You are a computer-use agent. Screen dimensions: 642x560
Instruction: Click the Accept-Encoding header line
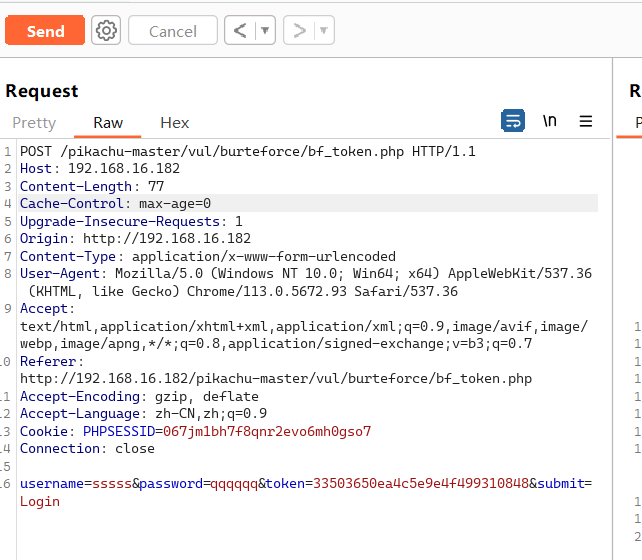[139, 396]
